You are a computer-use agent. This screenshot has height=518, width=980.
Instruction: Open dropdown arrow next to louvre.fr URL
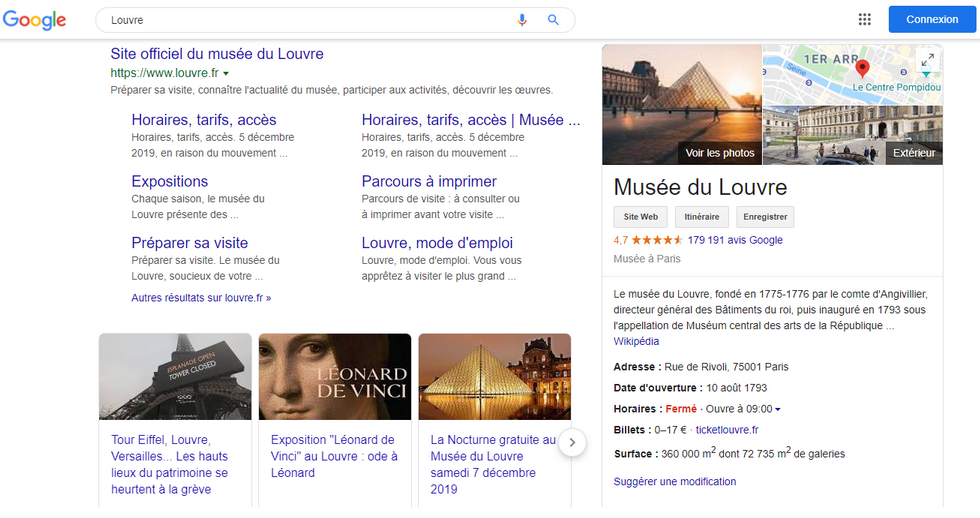click(x=226, y=74)
